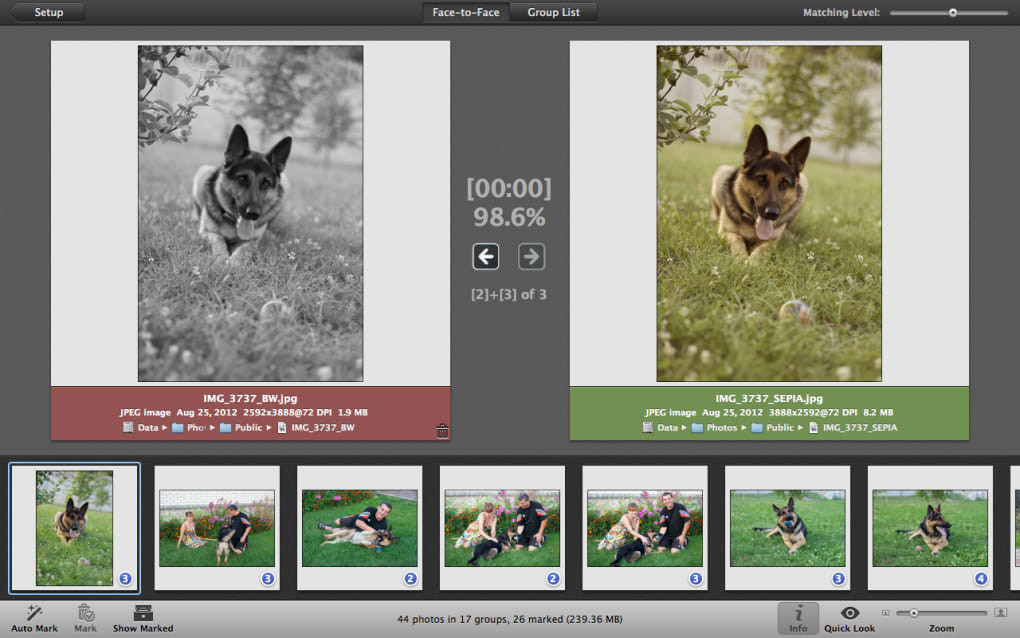Click BW image details 2592x3888@72 DPI
This screenshot has height=638, width=1020.
288,412
